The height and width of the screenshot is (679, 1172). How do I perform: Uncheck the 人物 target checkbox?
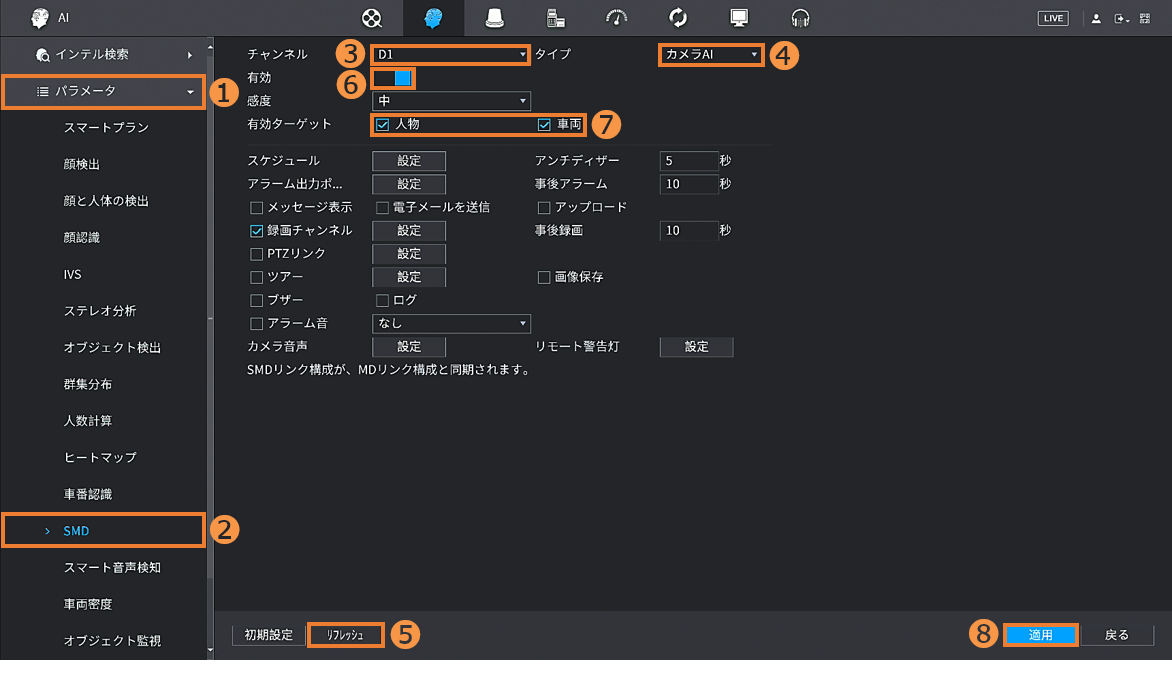(382, 125)
